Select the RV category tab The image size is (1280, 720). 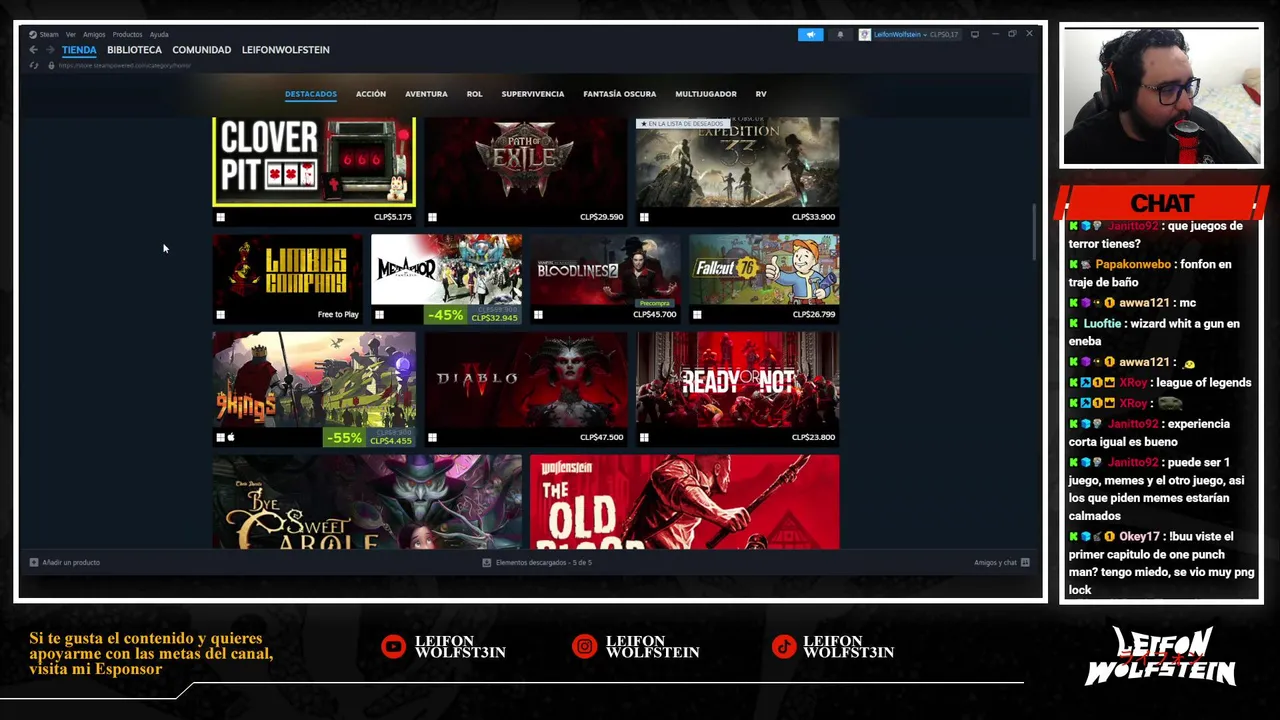click(761, 94)
